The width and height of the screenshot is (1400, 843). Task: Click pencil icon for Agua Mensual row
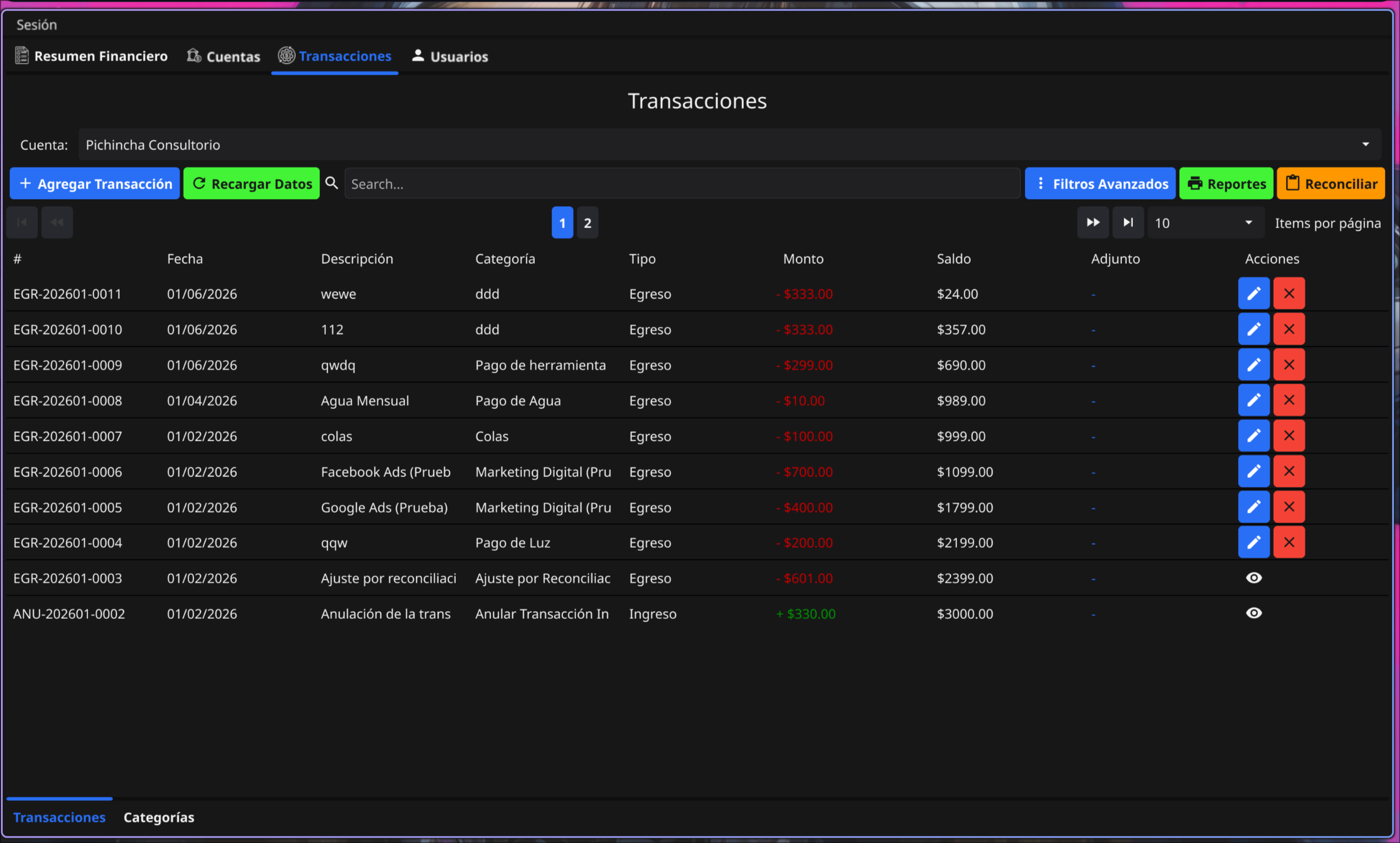pyautogui.click(x=1253, y=401)
